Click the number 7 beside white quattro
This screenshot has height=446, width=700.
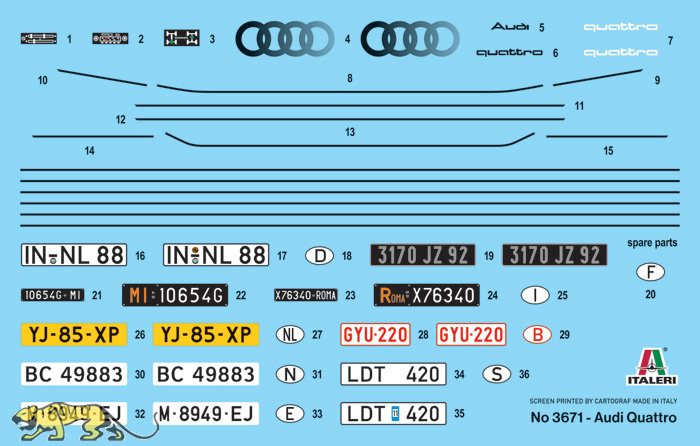pos(670,41)
